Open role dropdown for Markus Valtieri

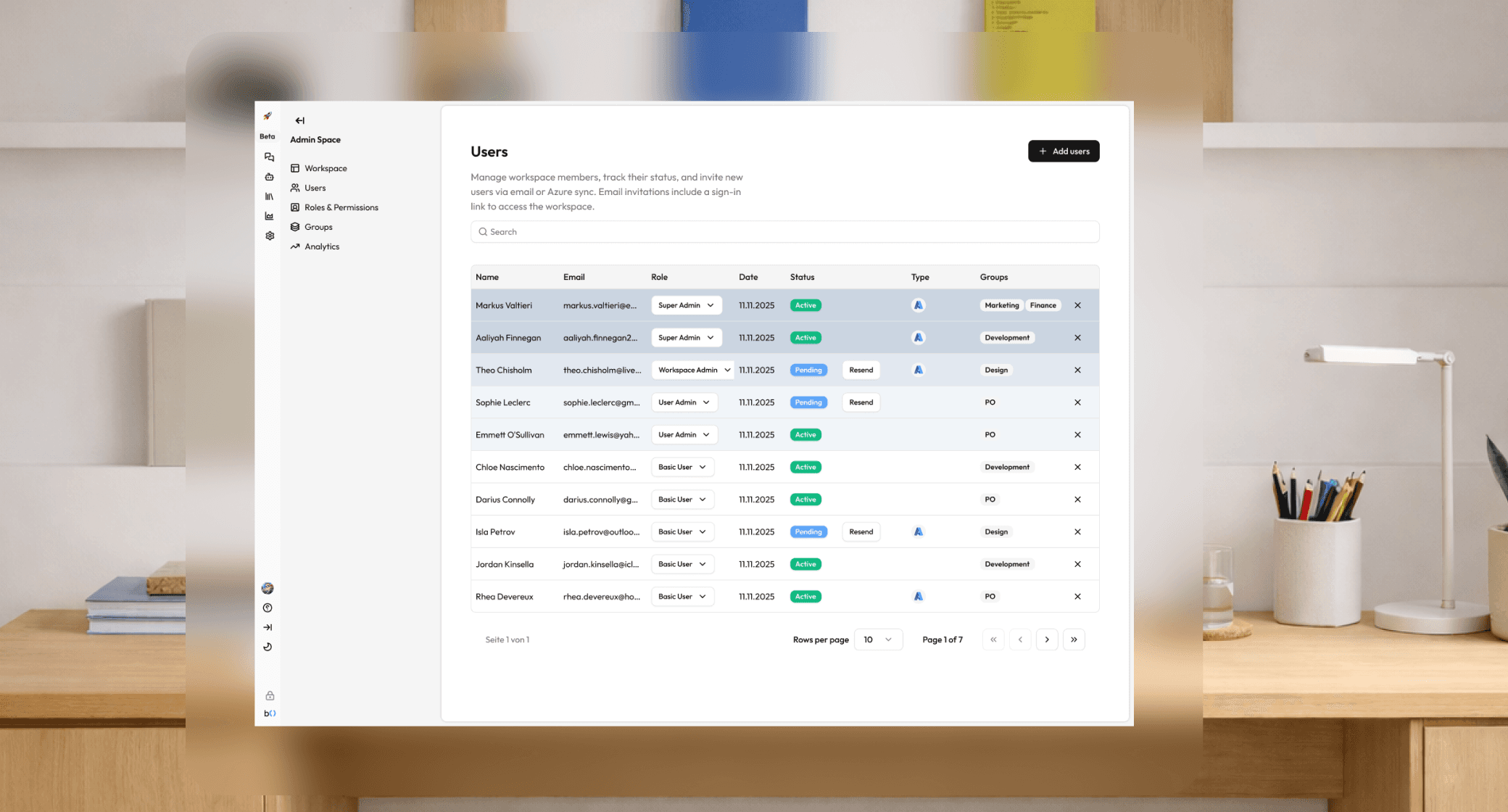[x=685, y=305]
